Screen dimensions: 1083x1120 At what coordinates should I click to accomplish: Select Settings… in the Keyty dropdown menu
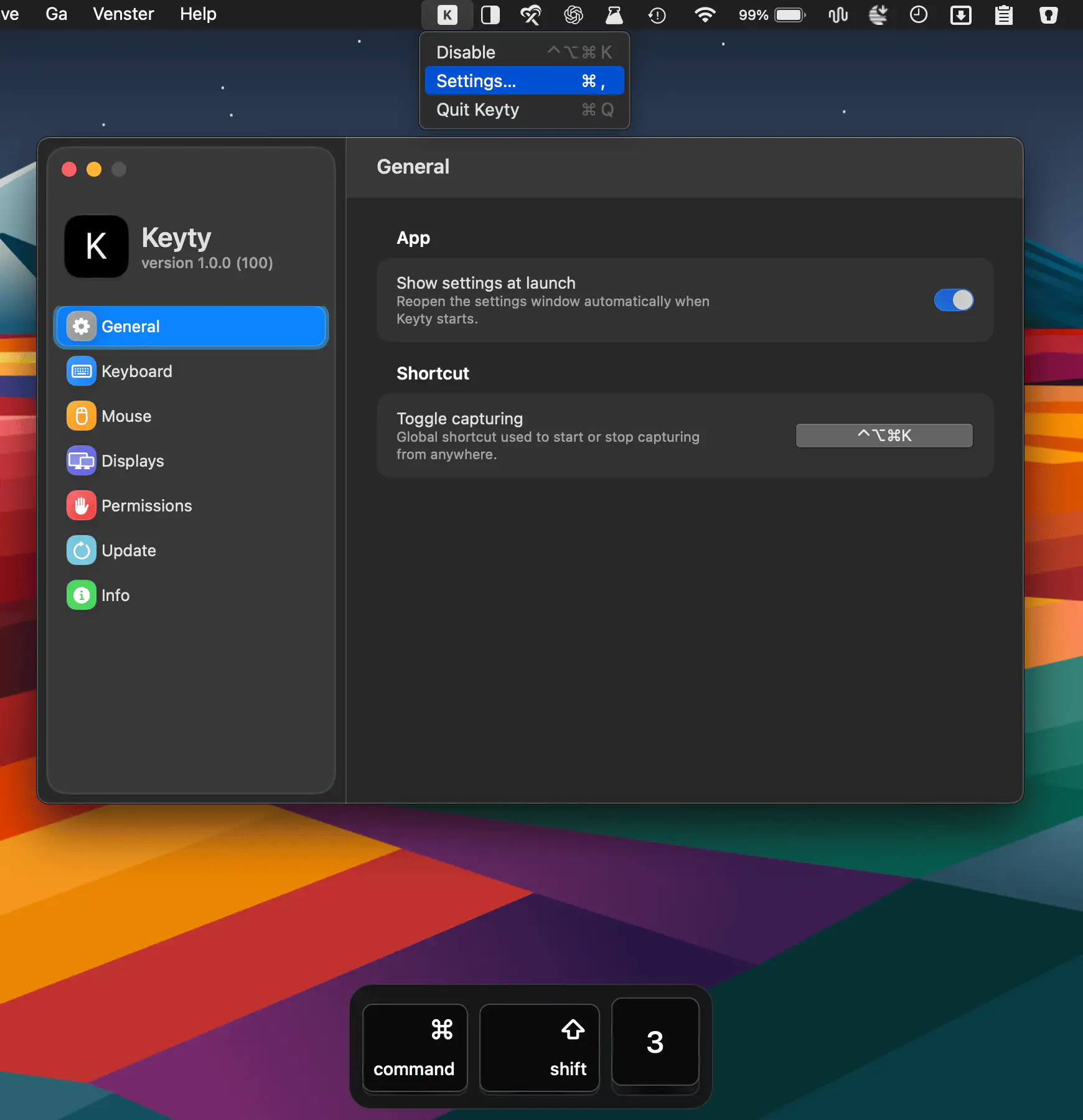click(x=525, y=81)
